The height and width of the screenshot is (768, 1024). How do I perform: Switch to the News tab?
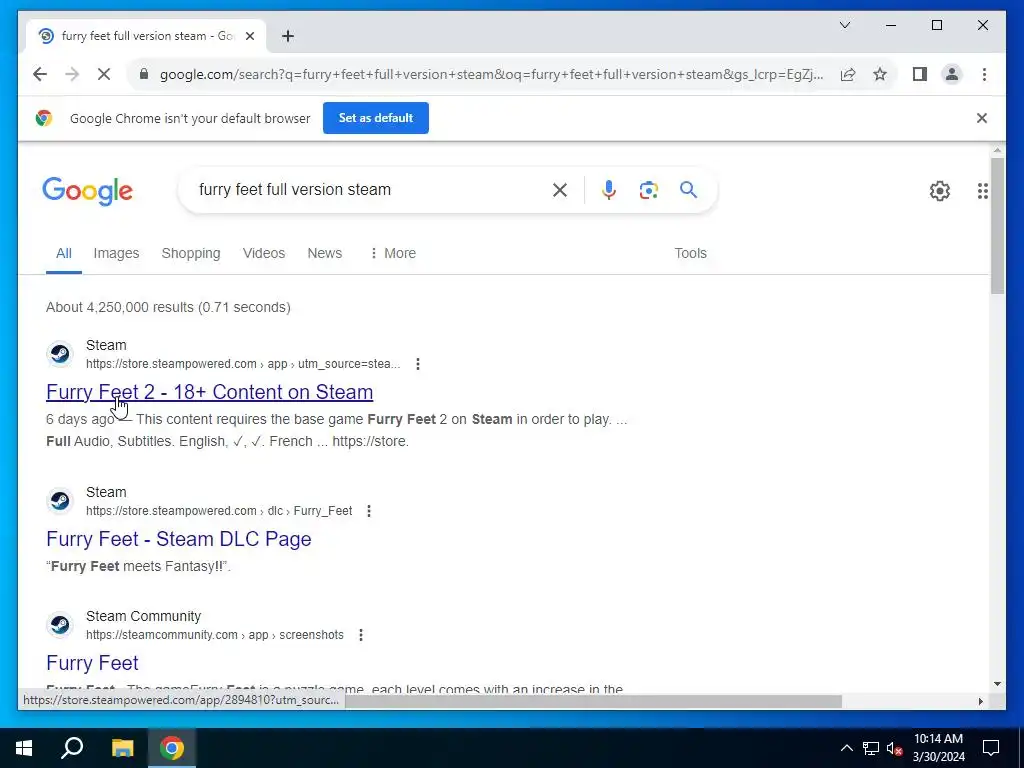[325, 253]
